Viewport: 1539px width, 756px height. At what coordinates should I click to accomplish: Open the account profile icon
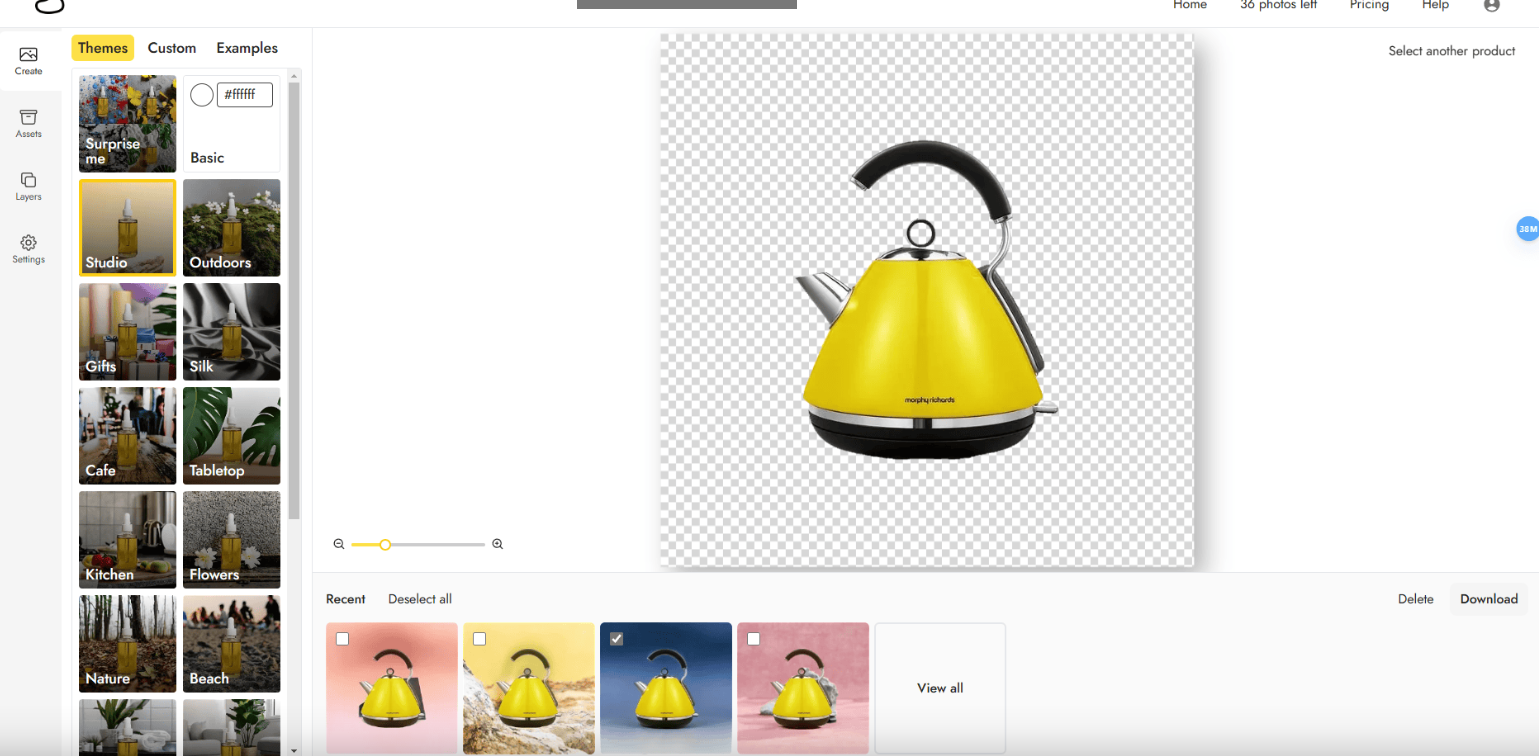point(1492,6)
